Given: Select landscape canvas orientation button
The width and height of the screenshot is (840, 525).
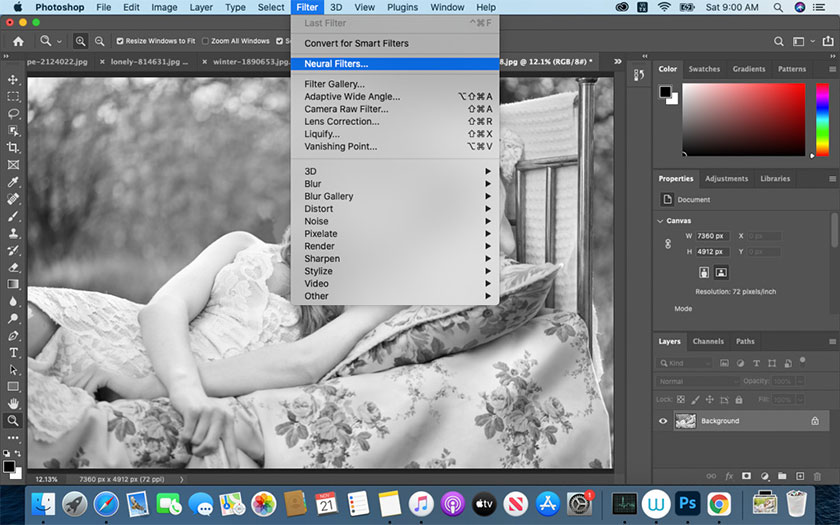Looking at the screenshot, I should [x=721, y=273].
